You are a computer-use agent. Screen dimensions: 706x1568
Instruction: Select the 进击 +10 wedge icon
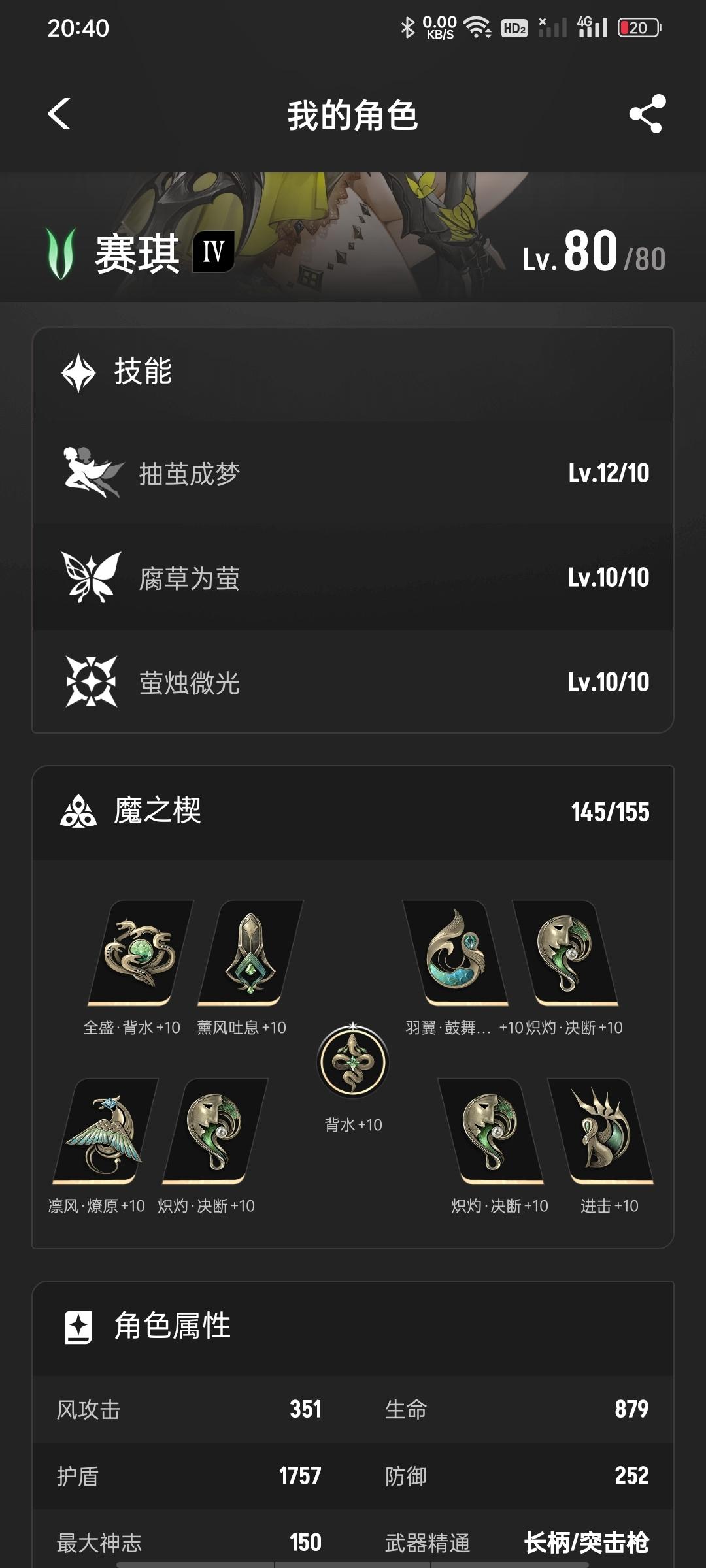(601, 1131)
